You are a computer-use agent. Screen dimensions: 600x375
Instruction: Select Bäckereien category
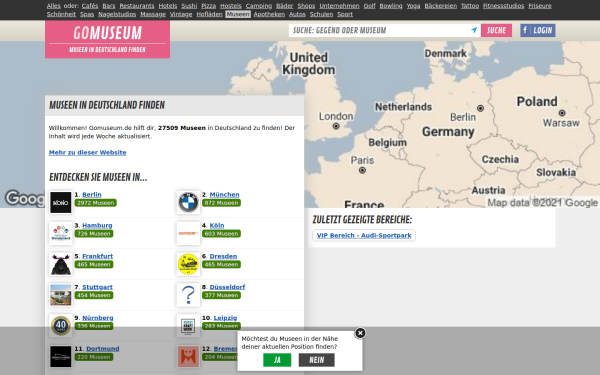coord(440,6)
